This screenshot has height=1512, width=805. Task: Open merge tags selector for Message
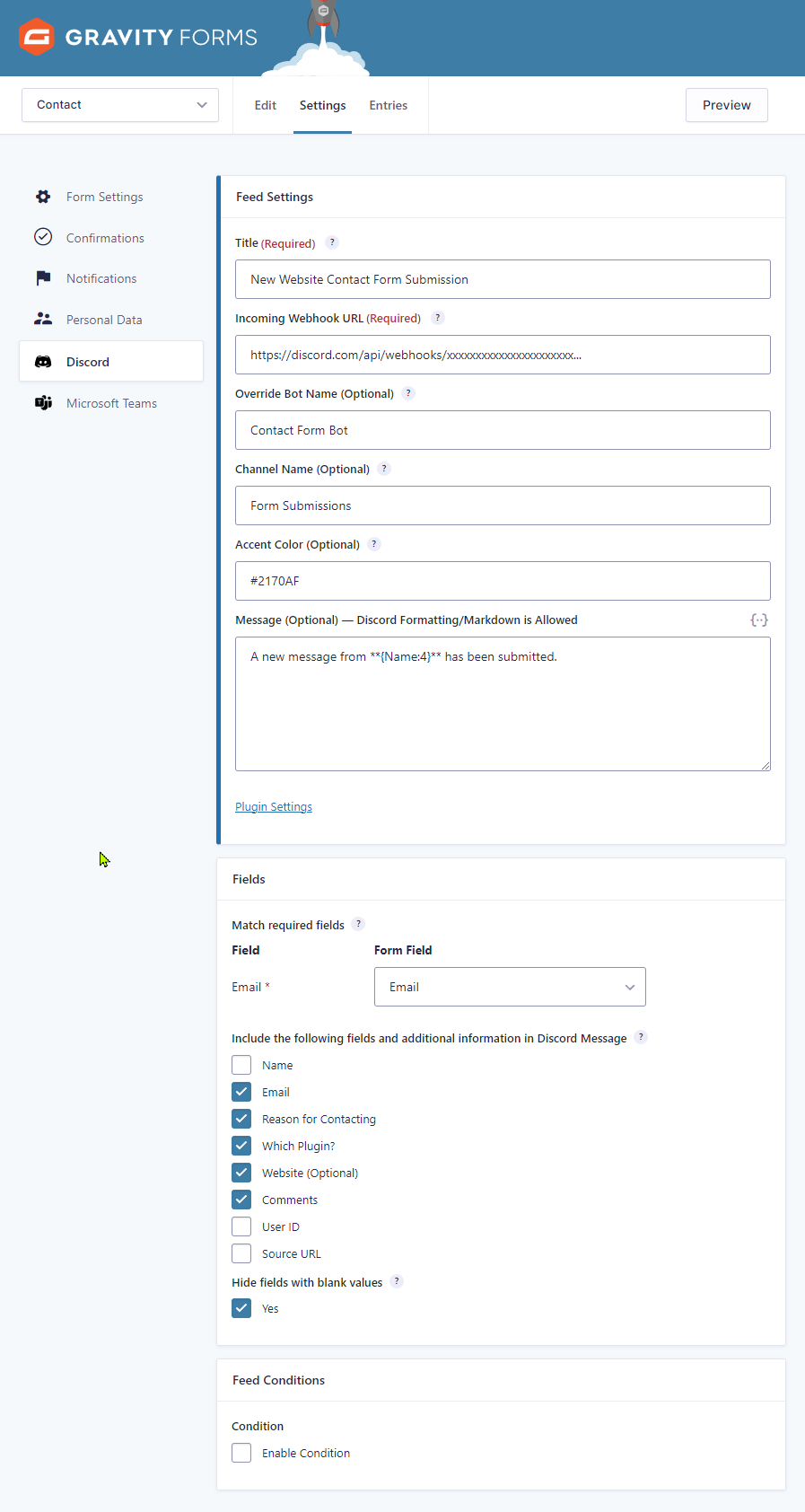tap(759, 620)
